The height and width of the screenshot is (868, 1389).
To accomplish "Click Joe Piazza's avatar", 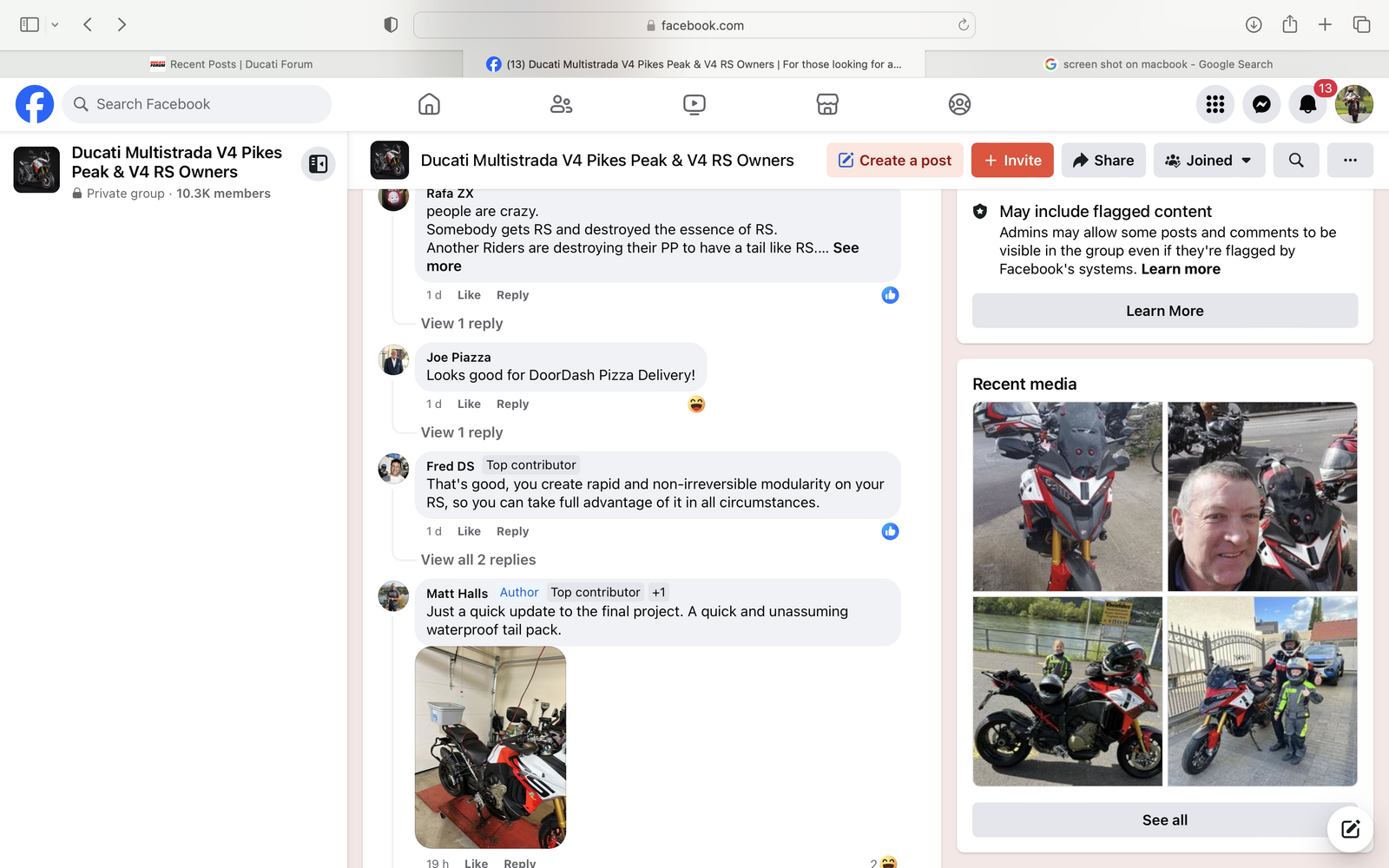I will (393, 359).
